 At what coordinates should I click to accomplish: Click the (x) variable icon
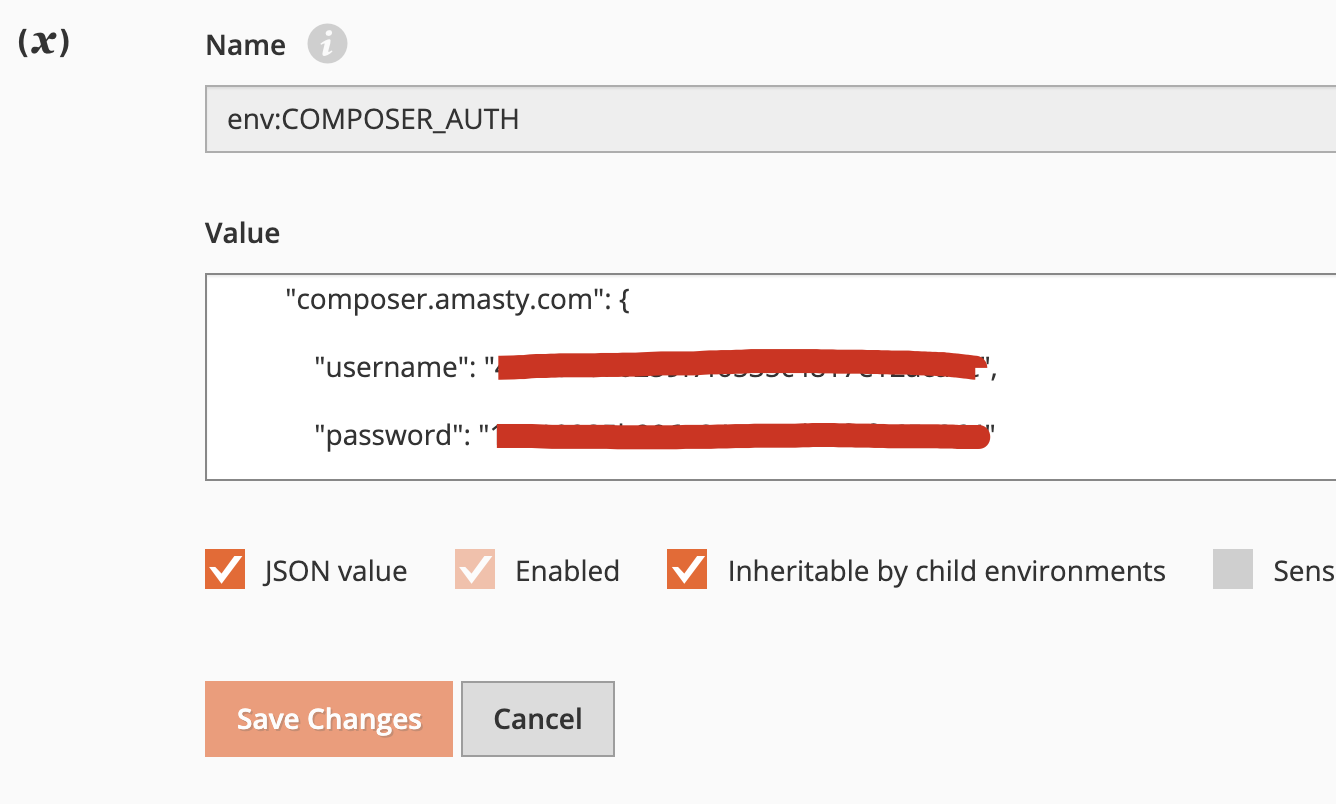click(44, 46)
